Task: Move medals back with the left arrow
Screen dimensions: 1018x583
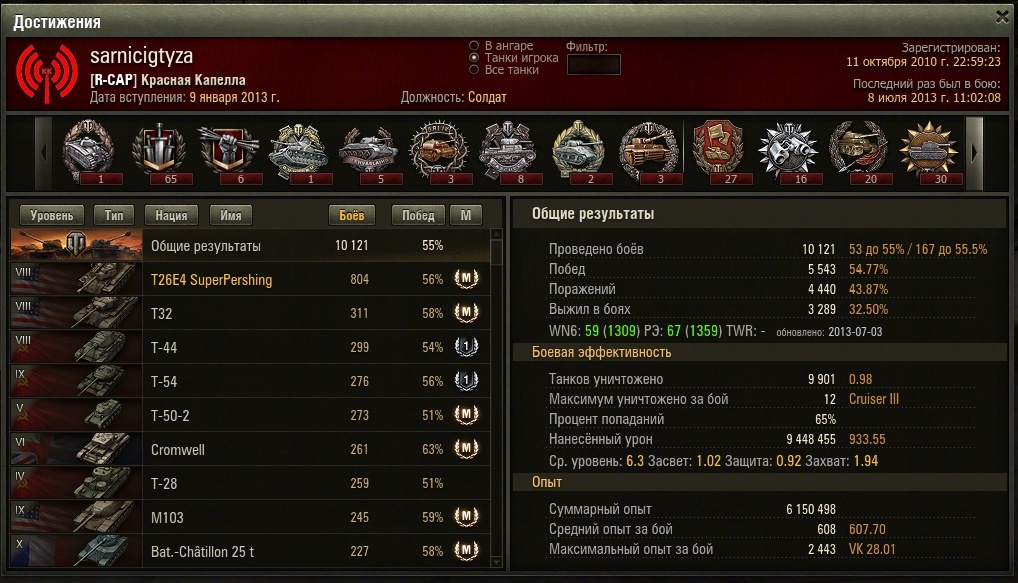Action: (43, 153)
